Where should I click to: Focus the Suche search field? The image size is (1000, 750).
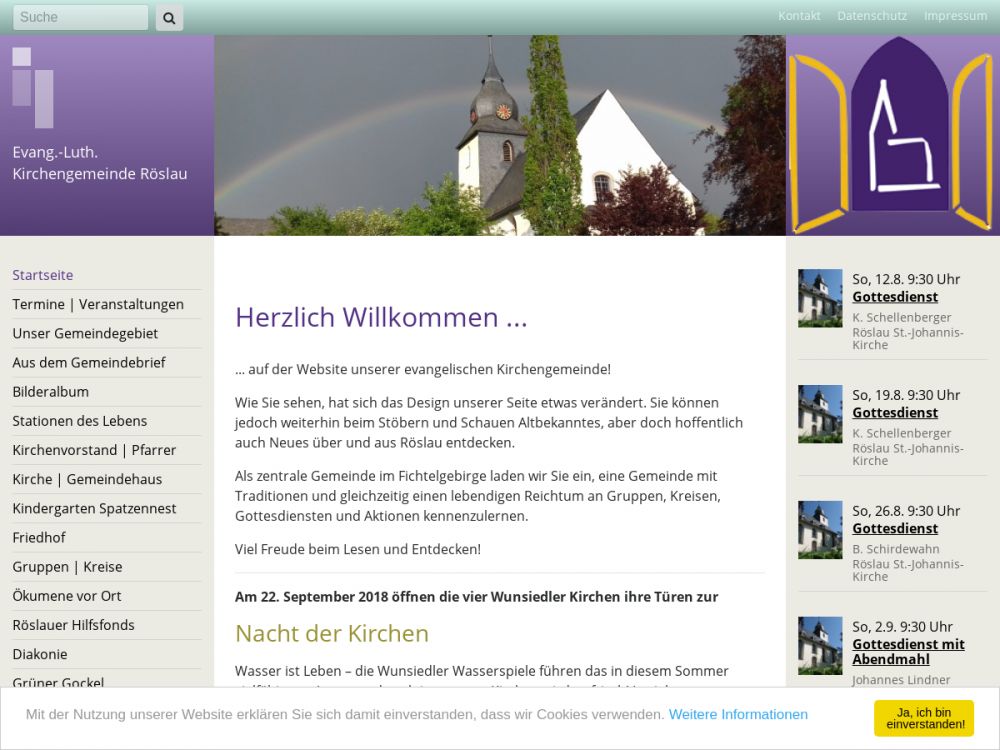(x=80, y=17)
